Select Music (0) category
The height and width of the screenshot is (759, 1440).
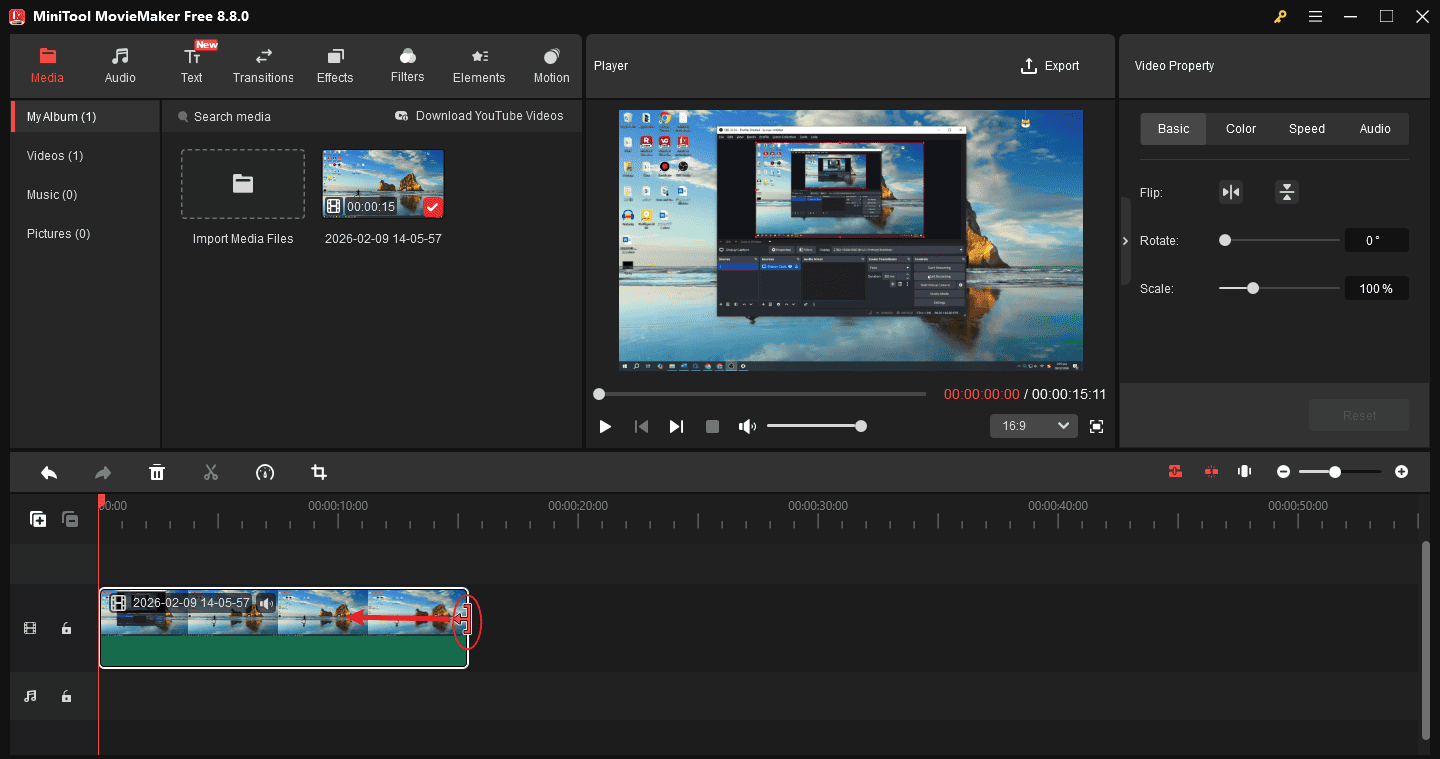[x=85, y=195]
